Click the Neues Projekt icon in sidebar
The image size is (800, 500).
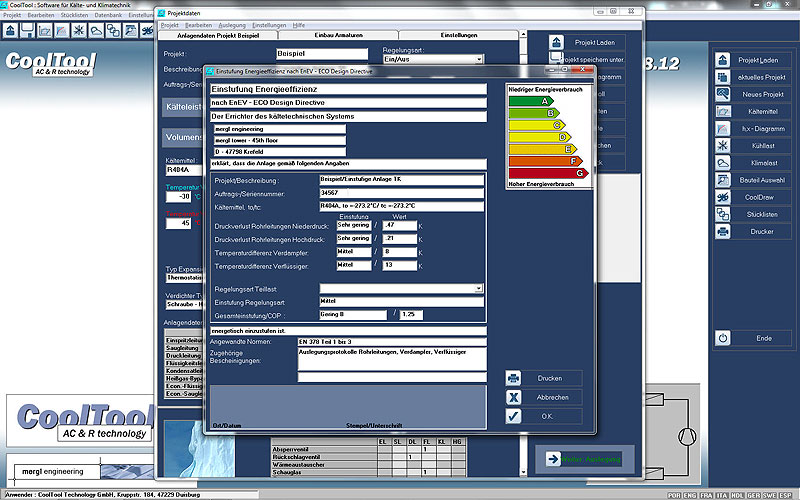point(722,94)
